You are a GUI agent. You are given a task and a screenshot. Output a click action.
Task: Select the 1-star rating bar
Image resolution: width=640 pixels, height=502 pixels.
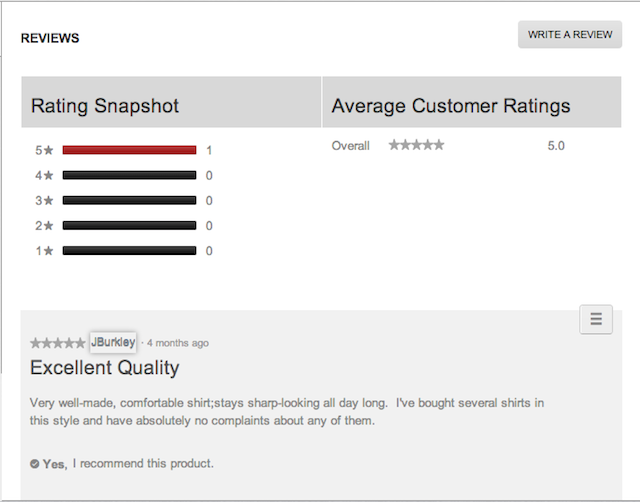tap(129, 251)
